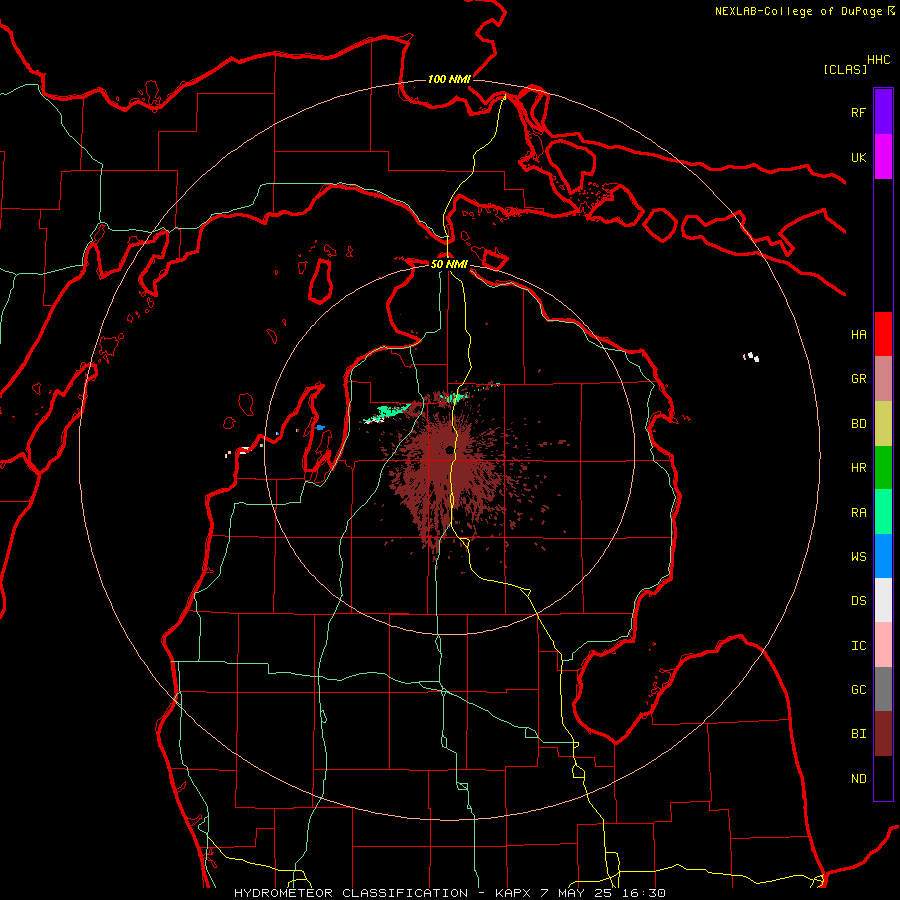Click the BI legend label
Viewport: 900px width, 900px height.
(x=858, y=734)
